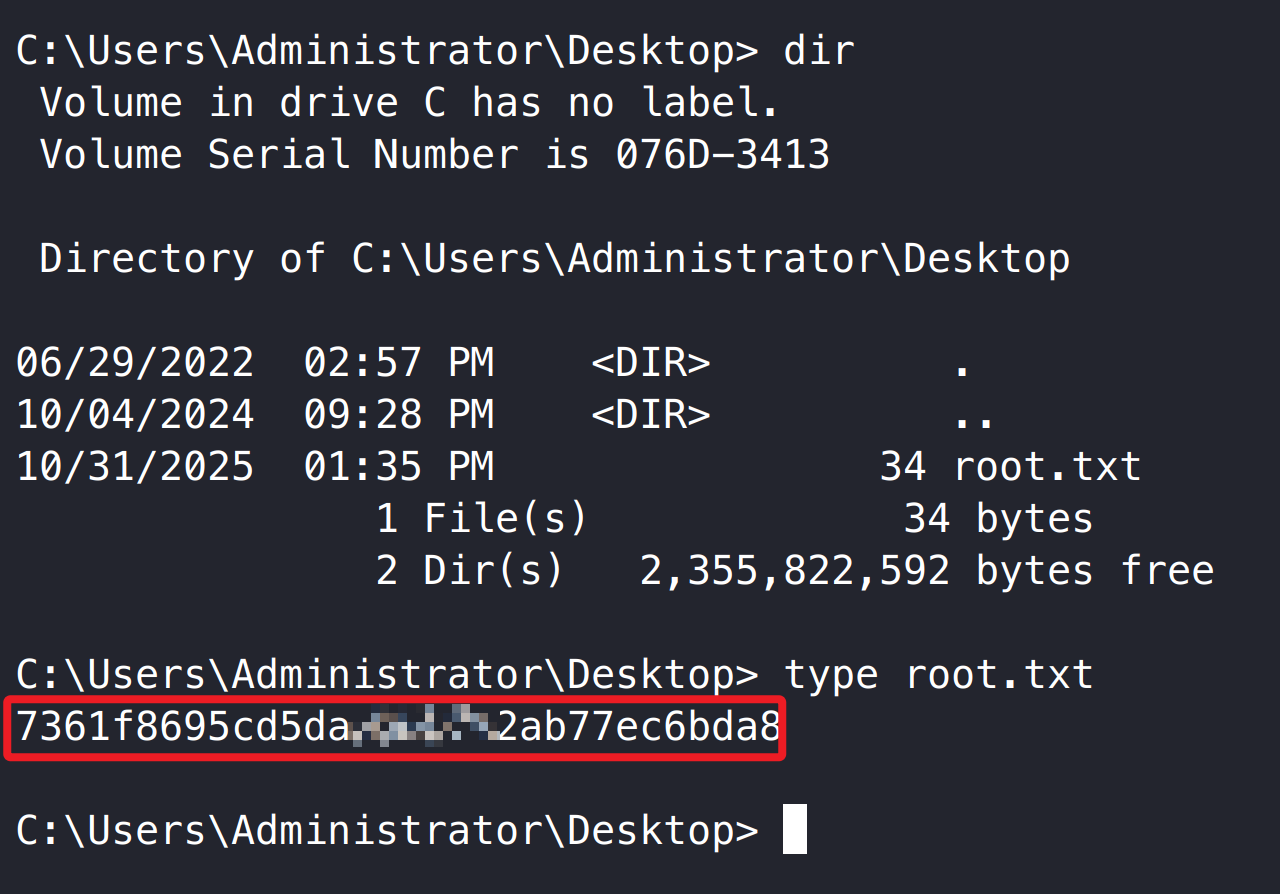Click the volume serial number 076D-3413
The height and width of the screenshot is (894, 1280).
pos(722,154)
